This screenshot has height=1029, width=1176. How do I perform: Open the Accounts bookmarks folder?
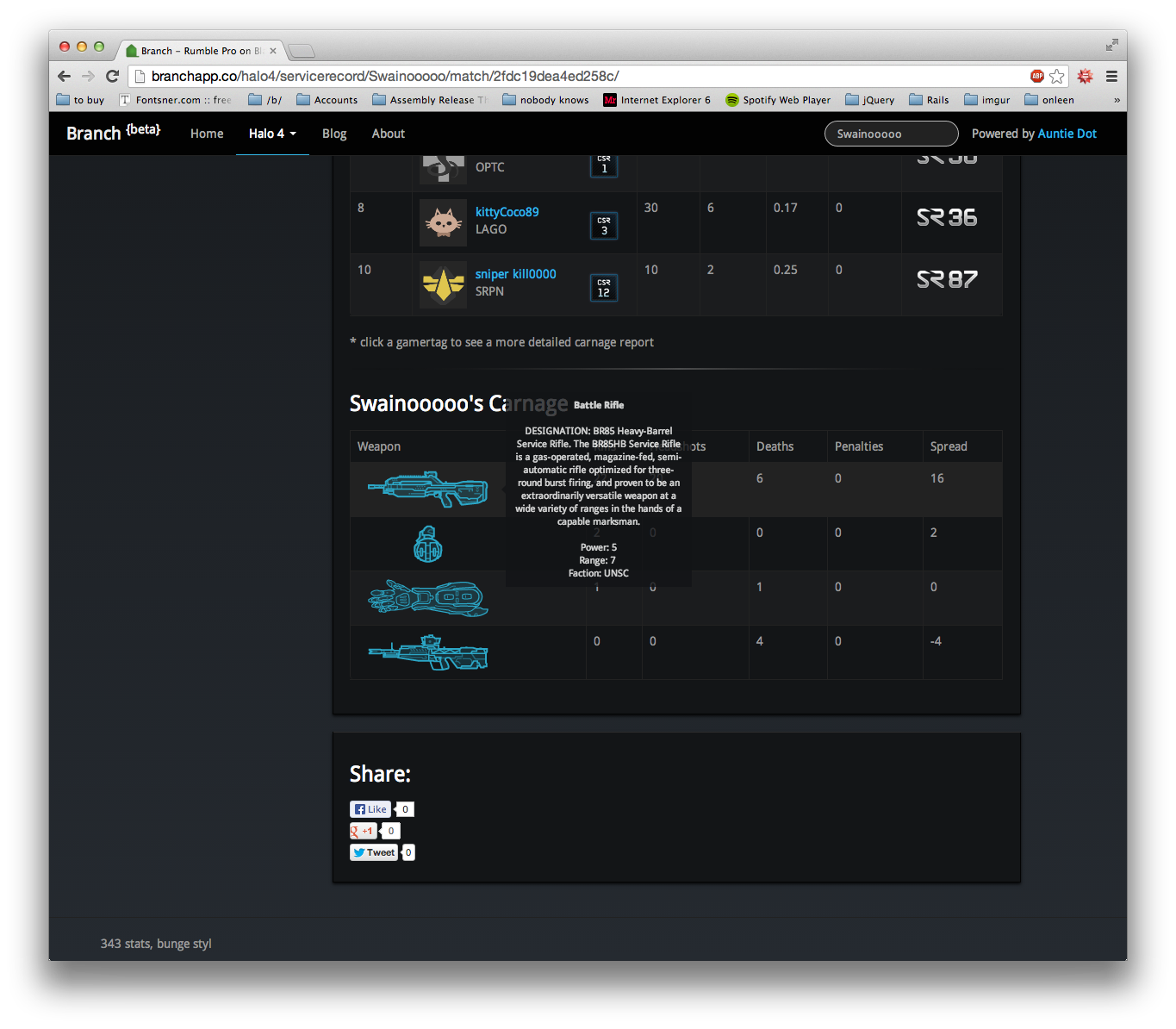pos(327,100)
